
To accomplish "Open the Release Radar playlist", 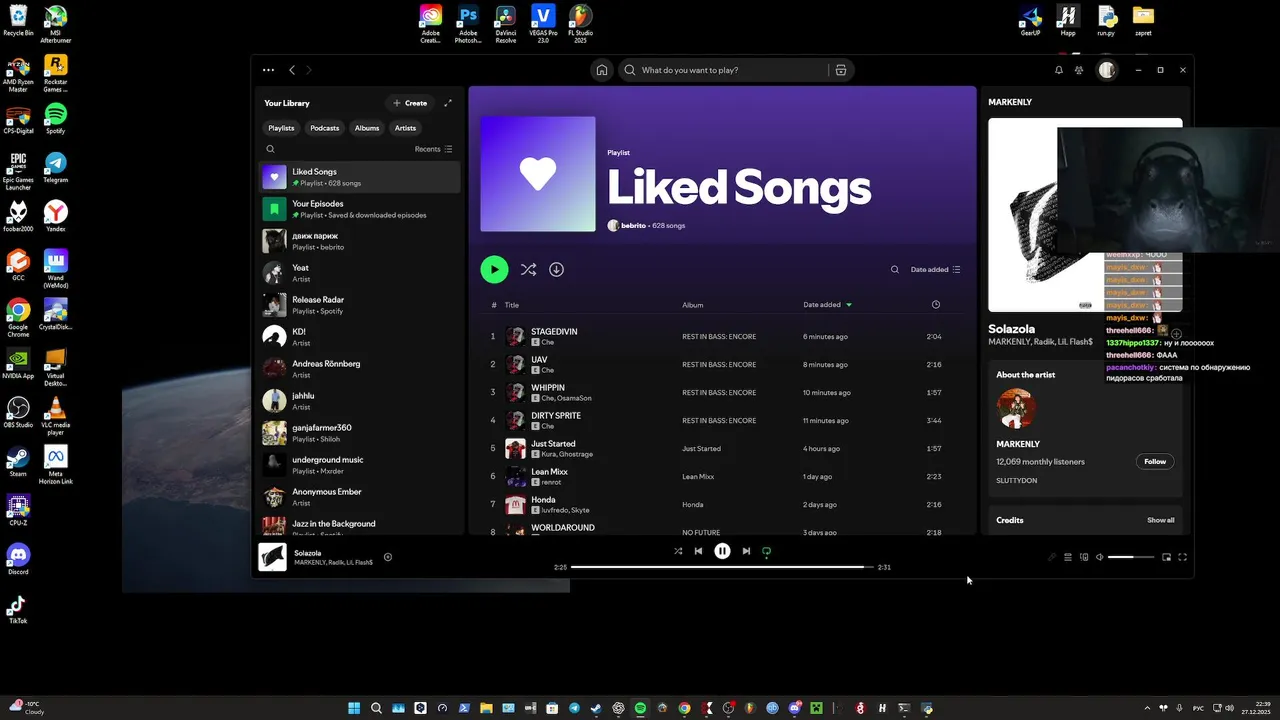I will point(360,305).
